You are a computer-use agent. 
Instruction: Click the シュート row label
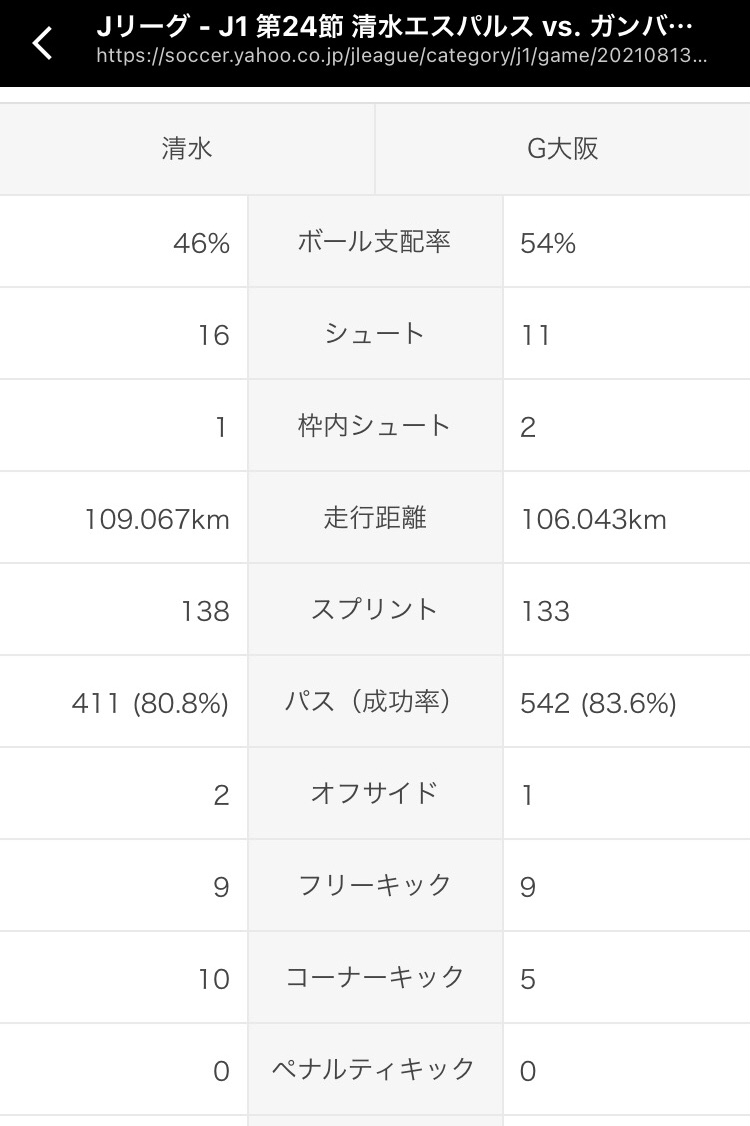pos(375,334)
